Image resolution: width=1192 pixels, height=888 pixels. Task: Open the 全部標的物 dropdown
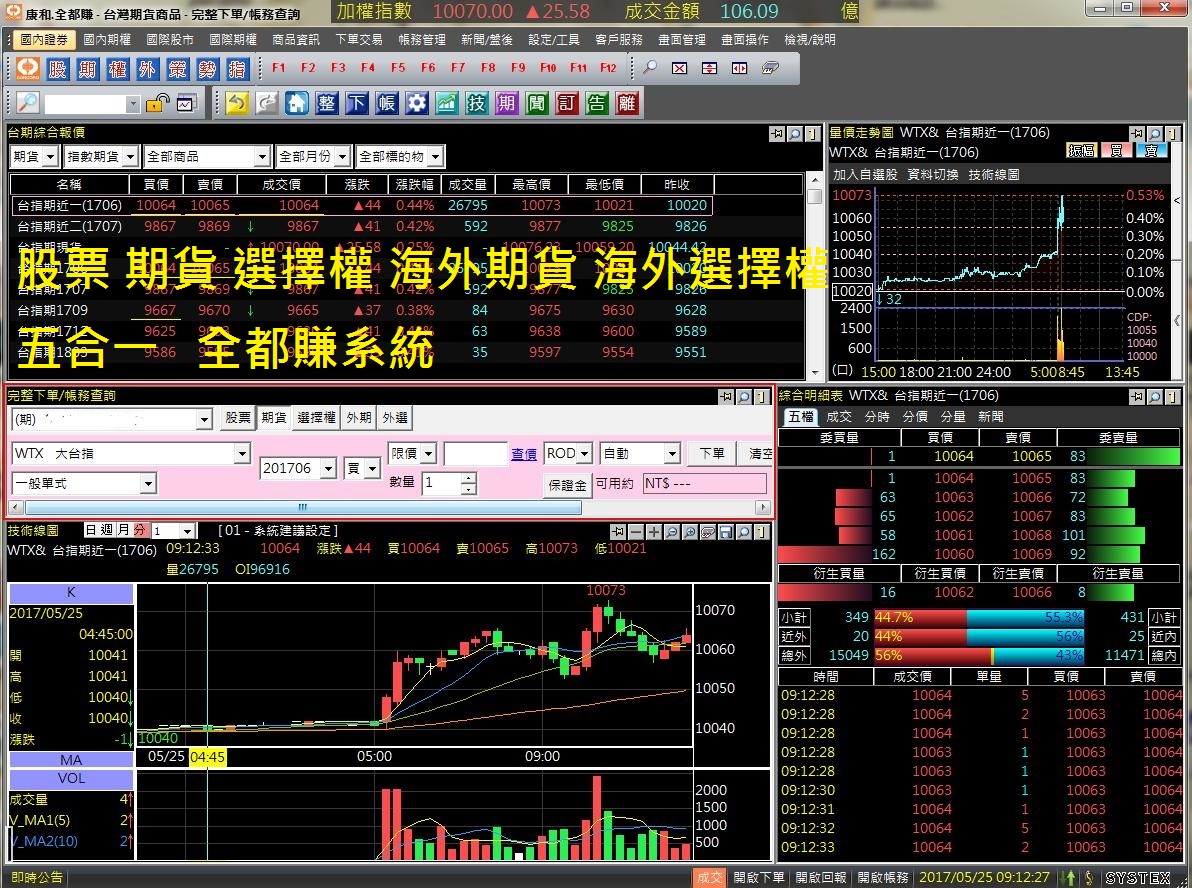pyautogui.click(x=435, y=157)
